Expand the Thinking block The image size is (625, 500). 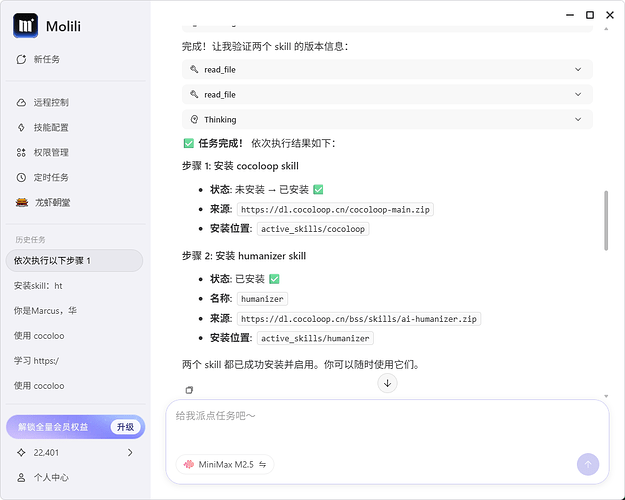[387, 120]
